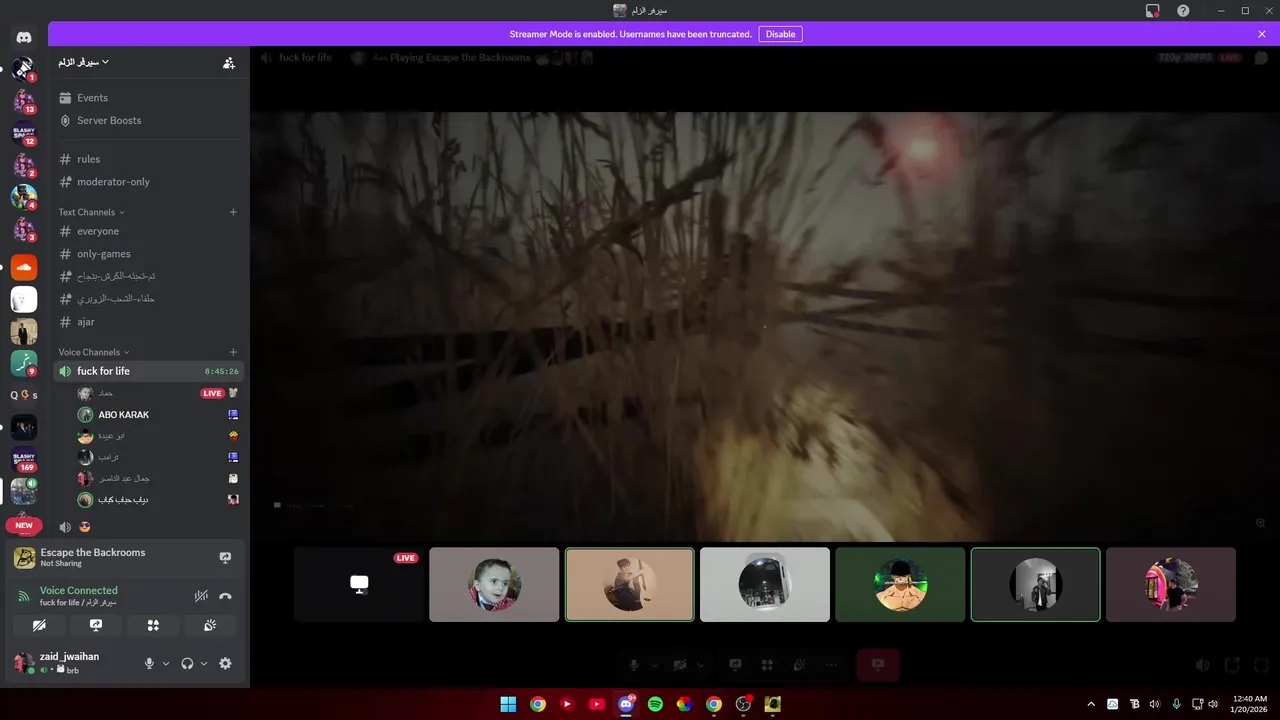Open the server icon with 13 badge
This screenshot has width=1280, height=720.
24,101
